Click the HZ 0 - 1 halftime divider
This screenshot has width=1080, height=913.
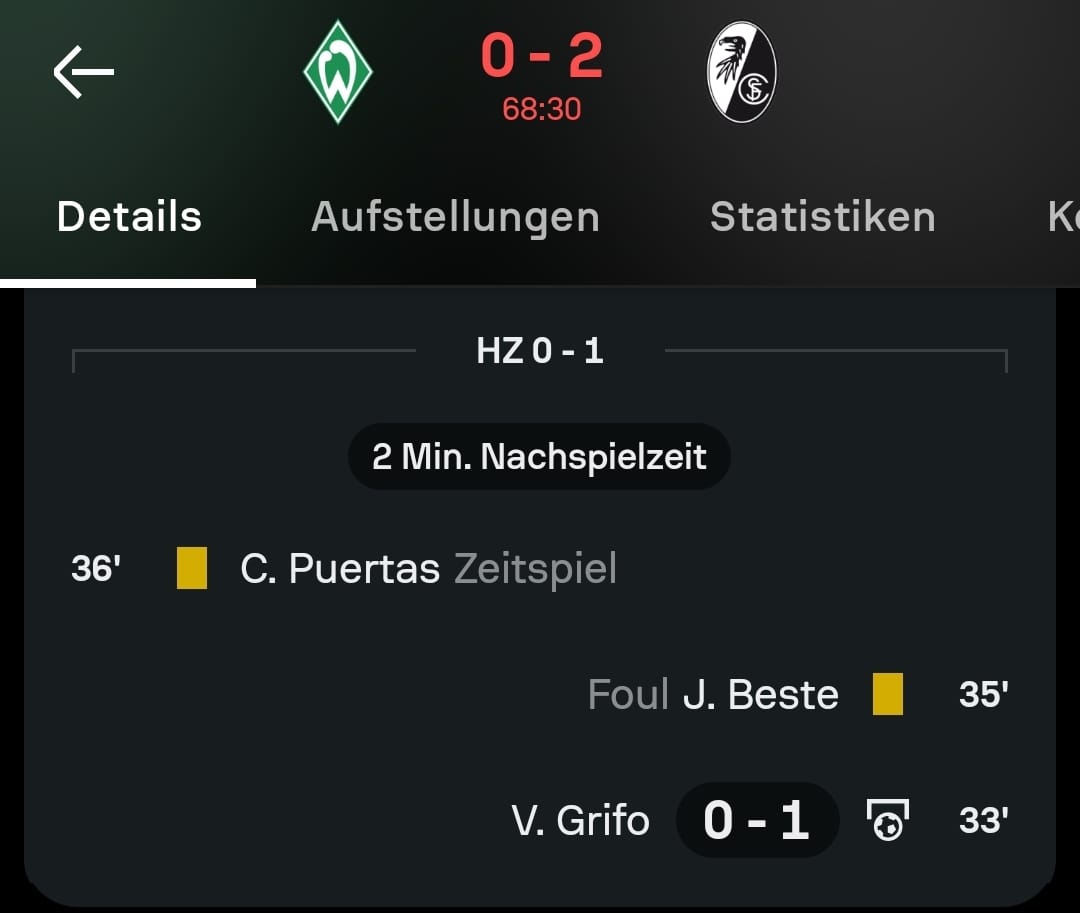pos(539,351)
